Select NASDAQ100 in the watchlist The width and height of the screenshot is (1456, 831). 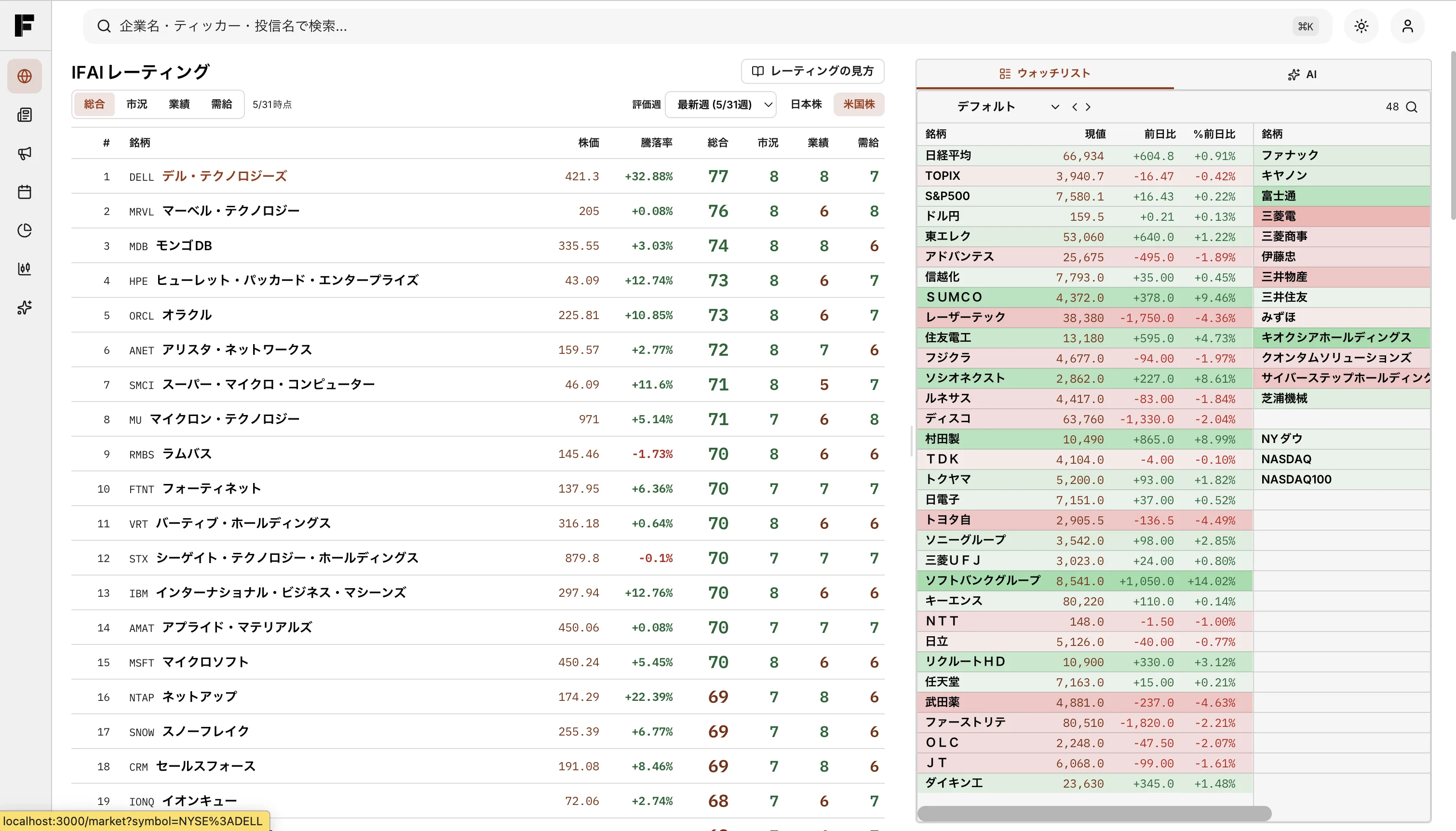(1342, 480)
